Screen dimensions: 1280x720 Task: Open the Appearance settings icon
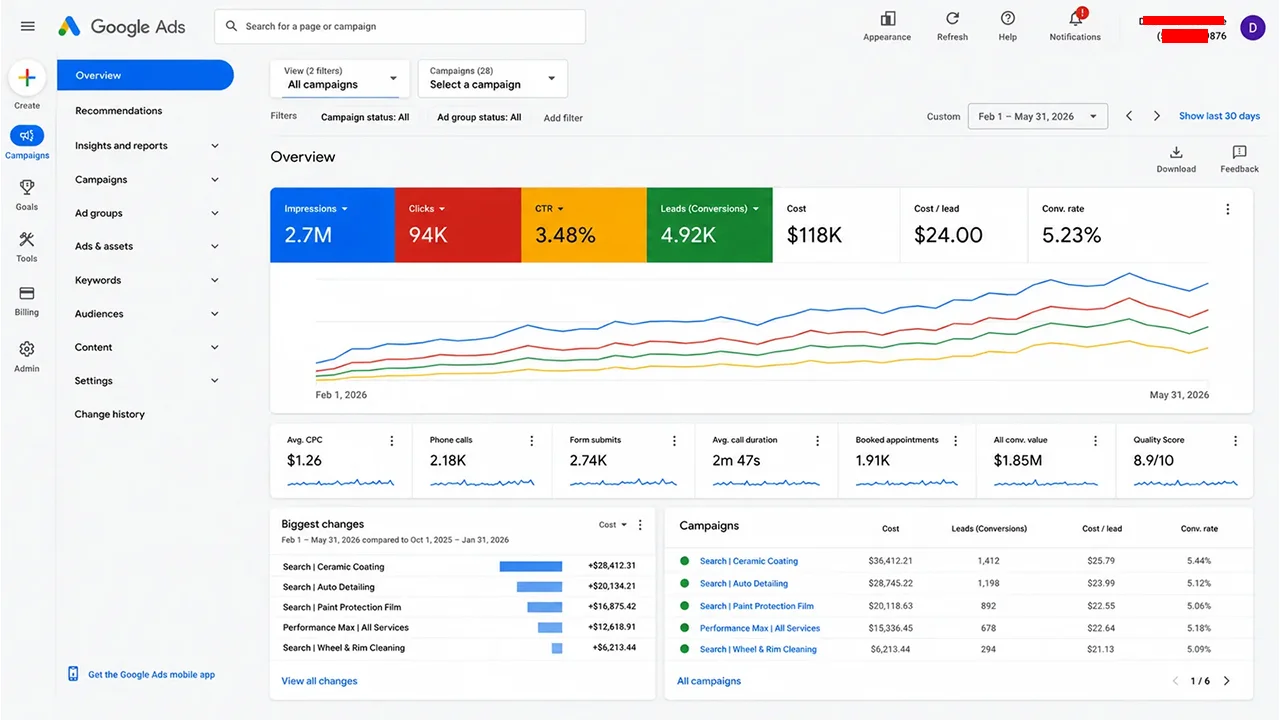click(887, 19)
